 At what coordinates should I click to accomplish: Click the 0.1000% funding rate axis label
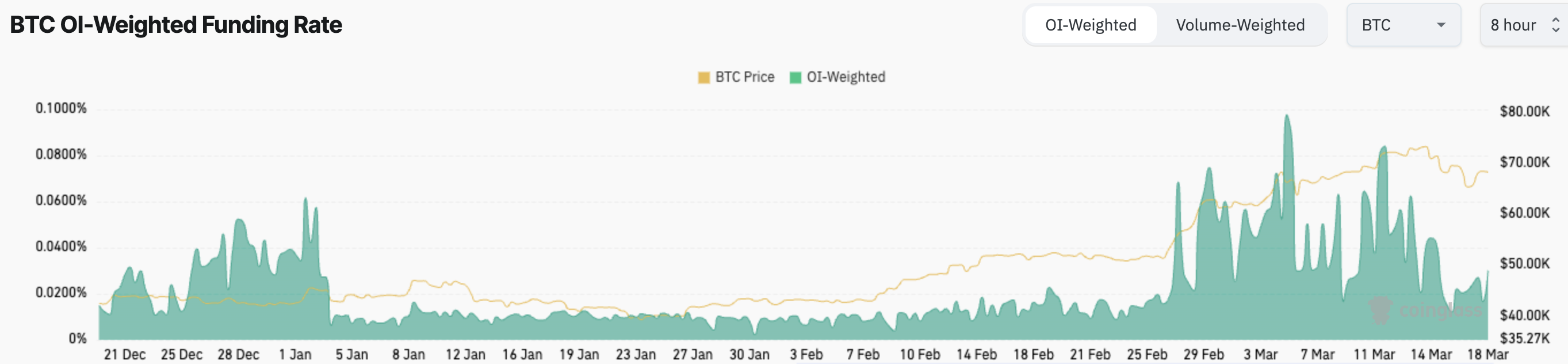click(61, 108)
